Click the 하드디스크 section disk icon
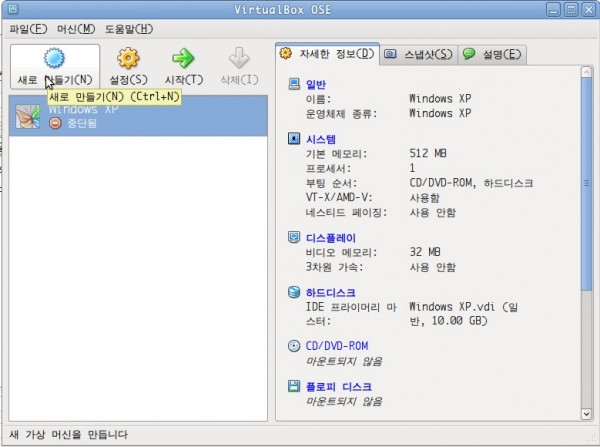The image size is (600, 447). [294, 292]
